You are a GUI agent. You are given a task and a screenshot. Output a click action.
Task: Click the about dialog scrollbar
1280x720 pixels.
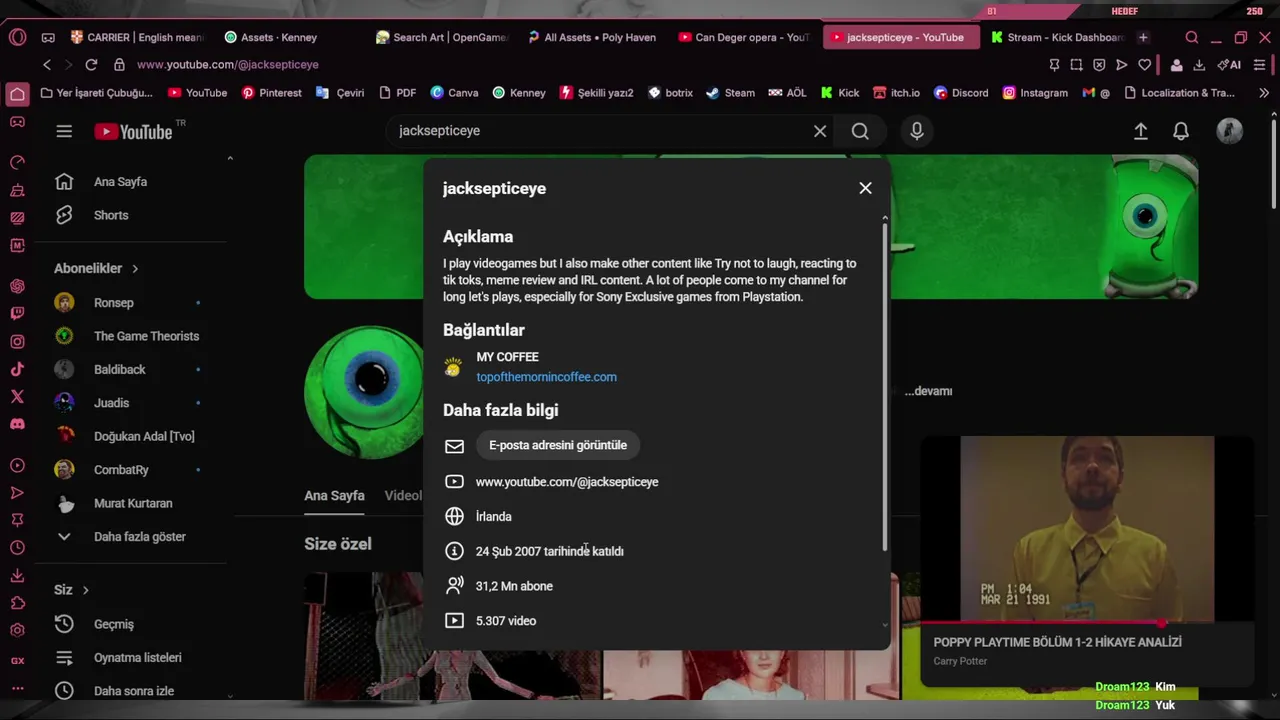pos(884,385)
